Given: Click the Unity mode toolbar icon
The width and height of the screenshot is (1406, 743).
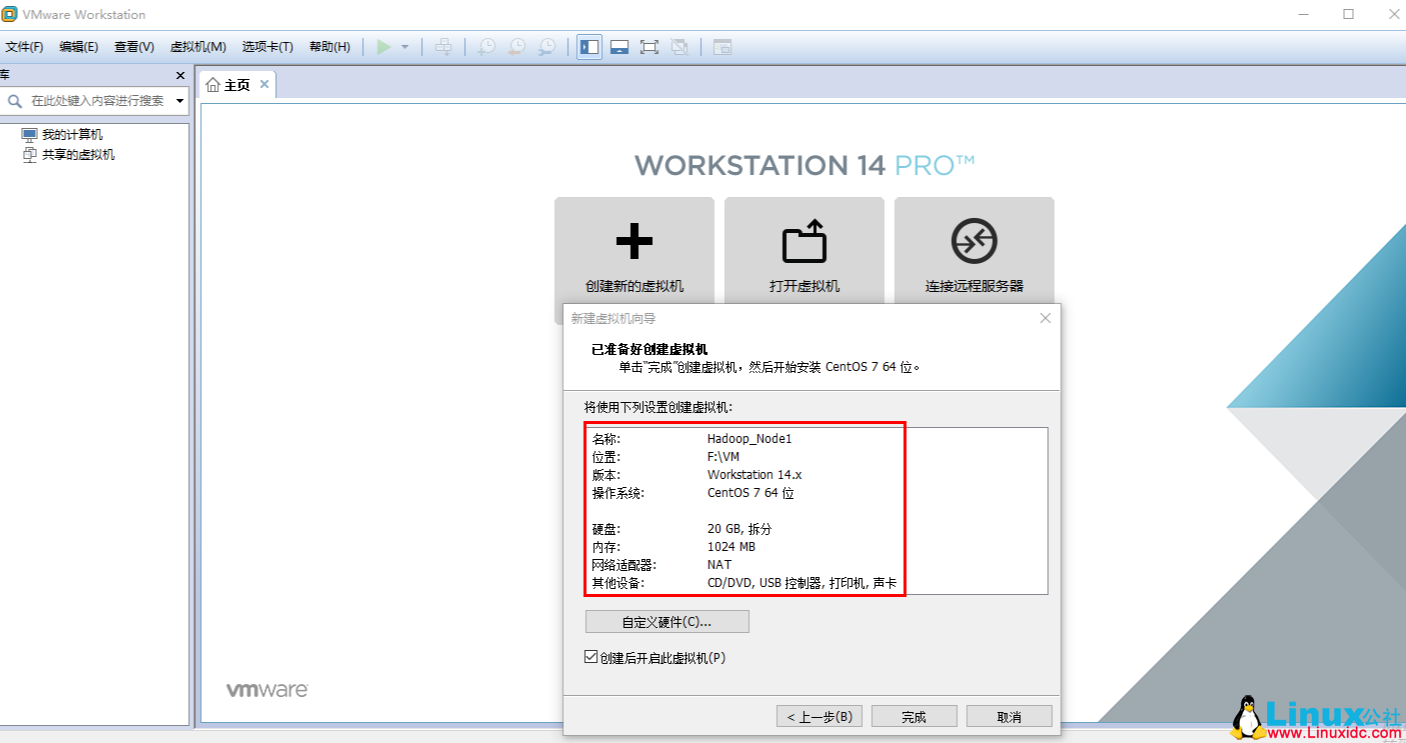Looking at the screenshot, I should 680,46.
